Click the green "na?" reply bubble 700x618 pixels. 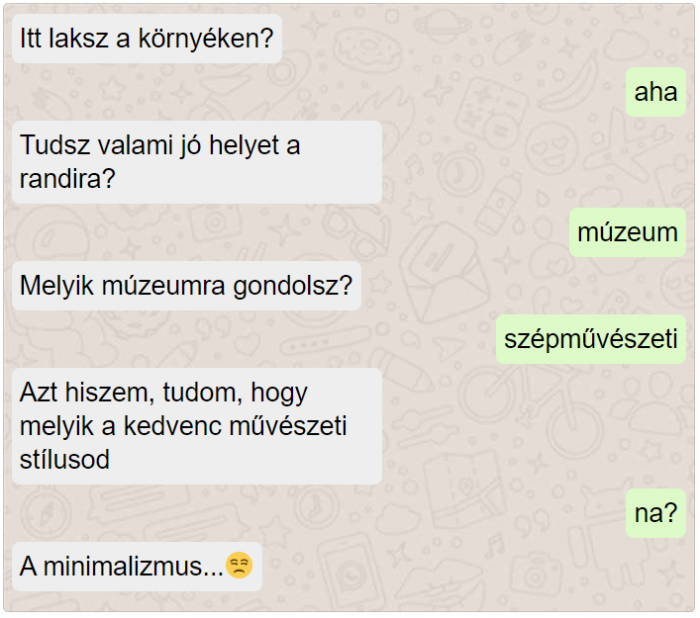[656, 514]
